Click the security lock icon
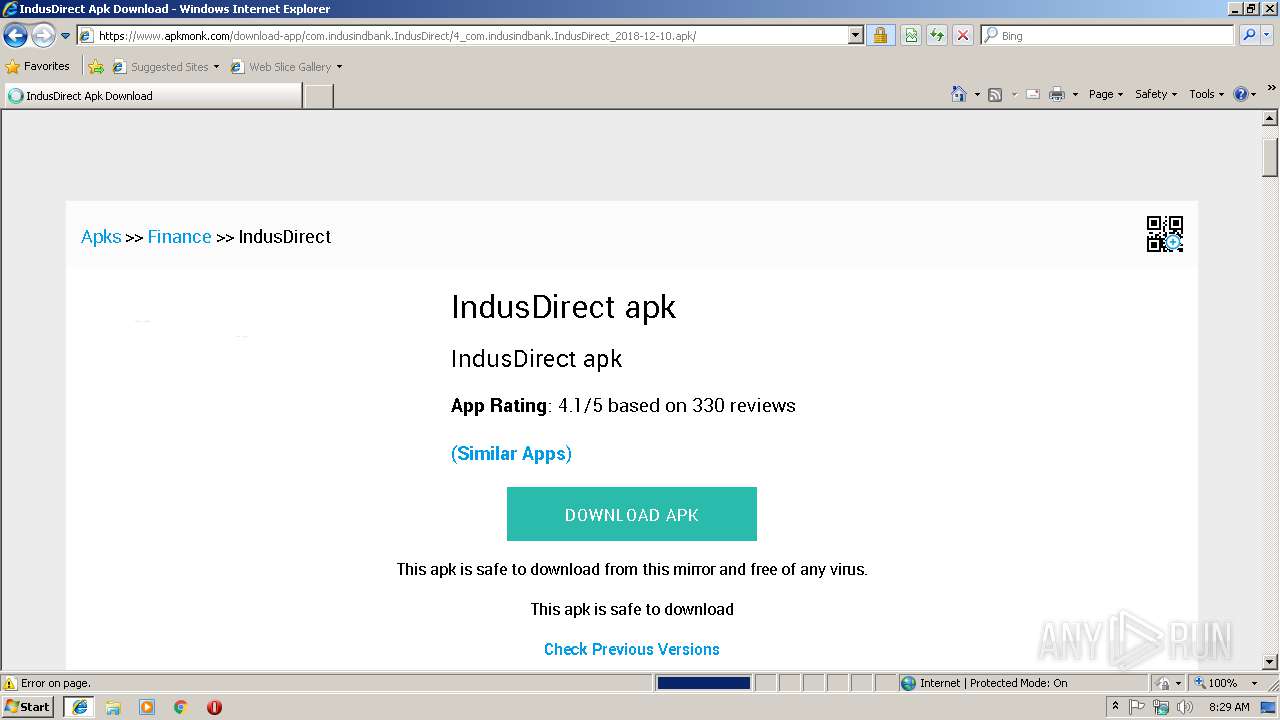The width and height of the screenshot is (1280, 720). (x=880, y=36)
